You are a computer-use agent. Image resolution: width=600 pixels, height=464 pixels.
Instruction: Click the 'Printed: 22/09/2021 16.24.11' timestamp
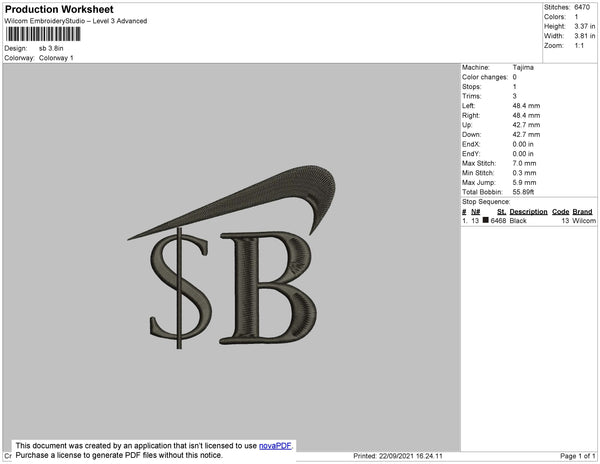(x=398, y=456)
